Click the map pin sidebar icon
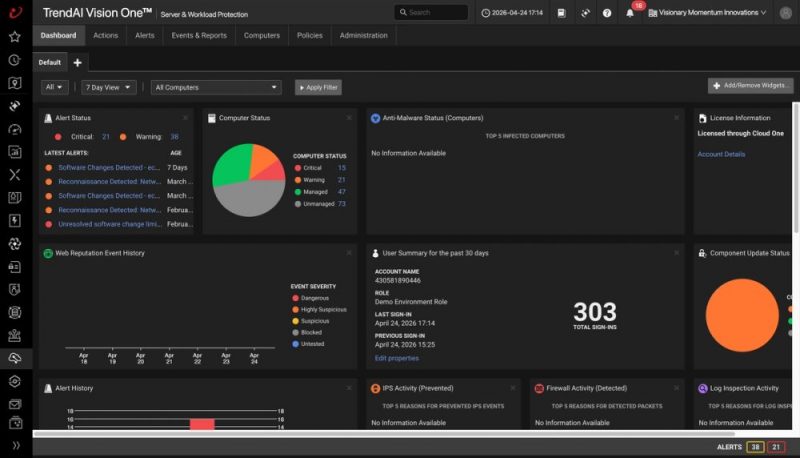Viewport: 800px width, 458px height. pyautogui.click(x=15, y=83)
